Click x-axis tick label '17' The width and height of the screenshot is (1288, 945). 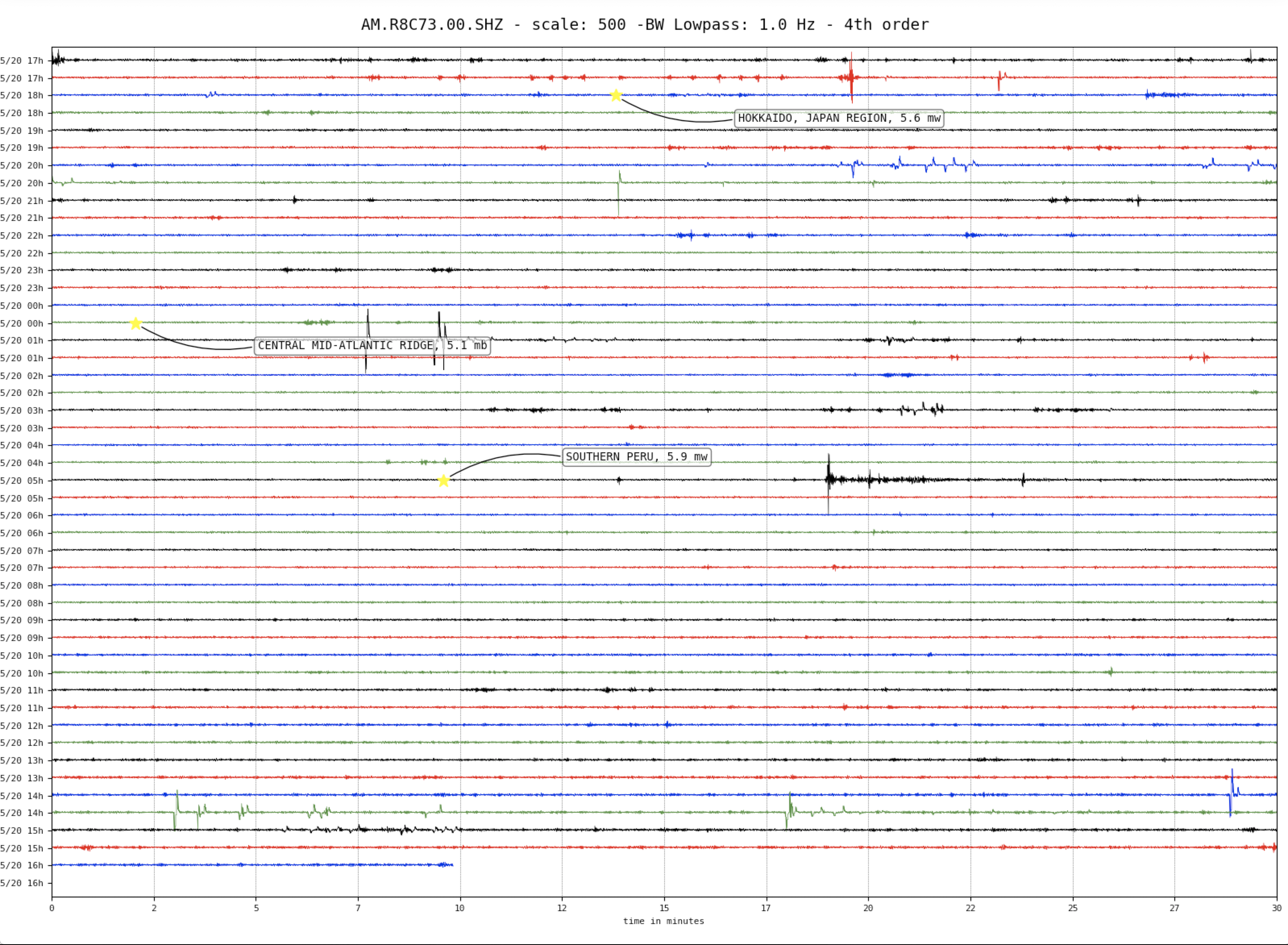click(x=766, y=908)
